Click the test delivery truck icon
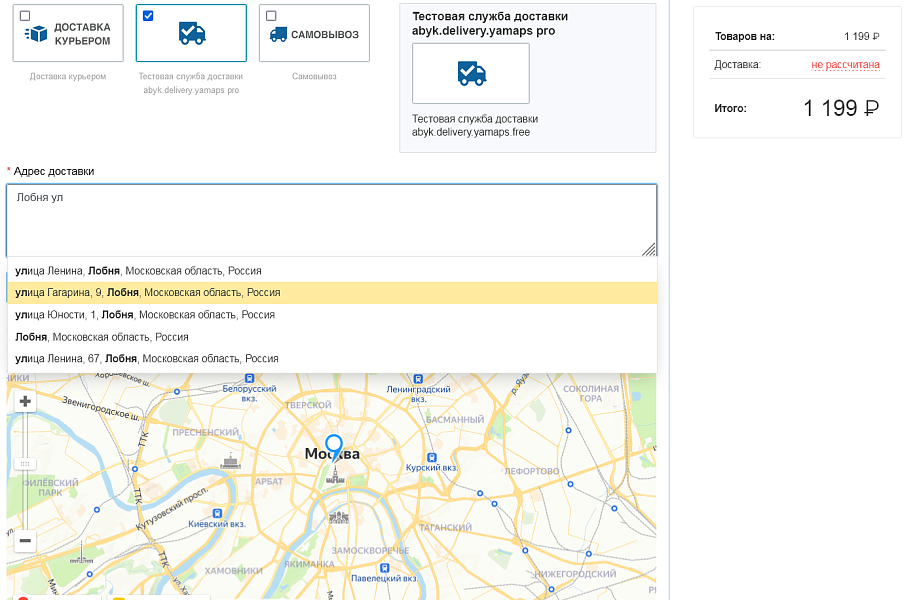This screenshot has height=600, width=917. click(x=191, y=33)
